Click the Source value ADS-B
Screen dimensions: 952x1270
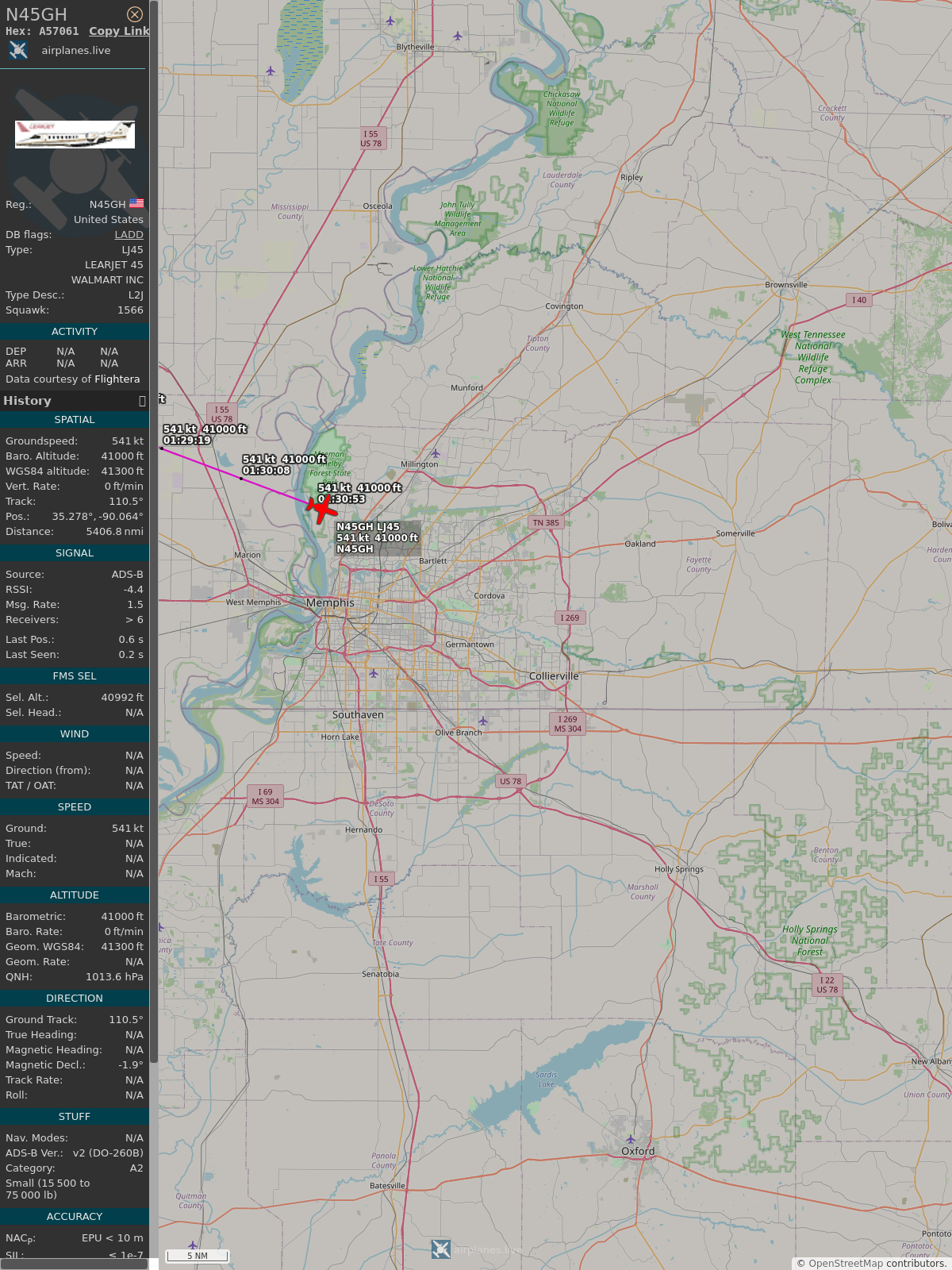[128, 575]
